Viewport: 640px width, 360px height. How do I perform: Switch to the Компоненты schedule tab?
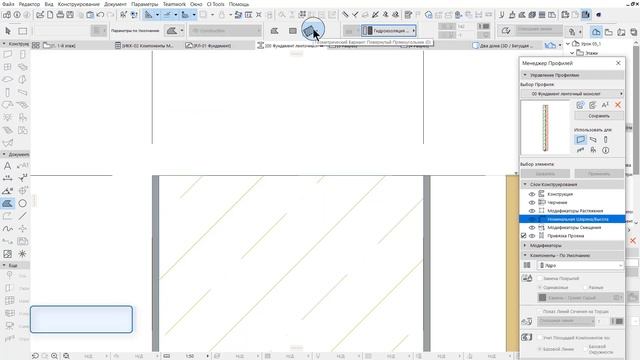click(x=144, y=45)
